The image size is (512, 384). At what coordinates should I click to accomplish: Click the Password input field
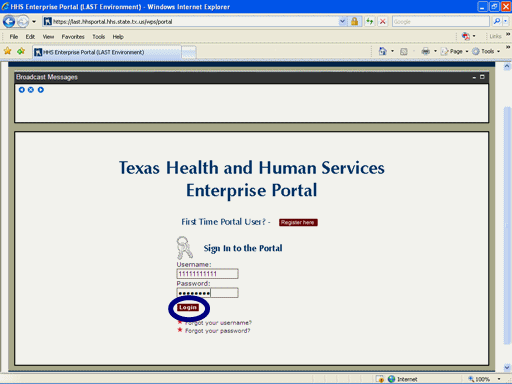(x=207, y=293)
